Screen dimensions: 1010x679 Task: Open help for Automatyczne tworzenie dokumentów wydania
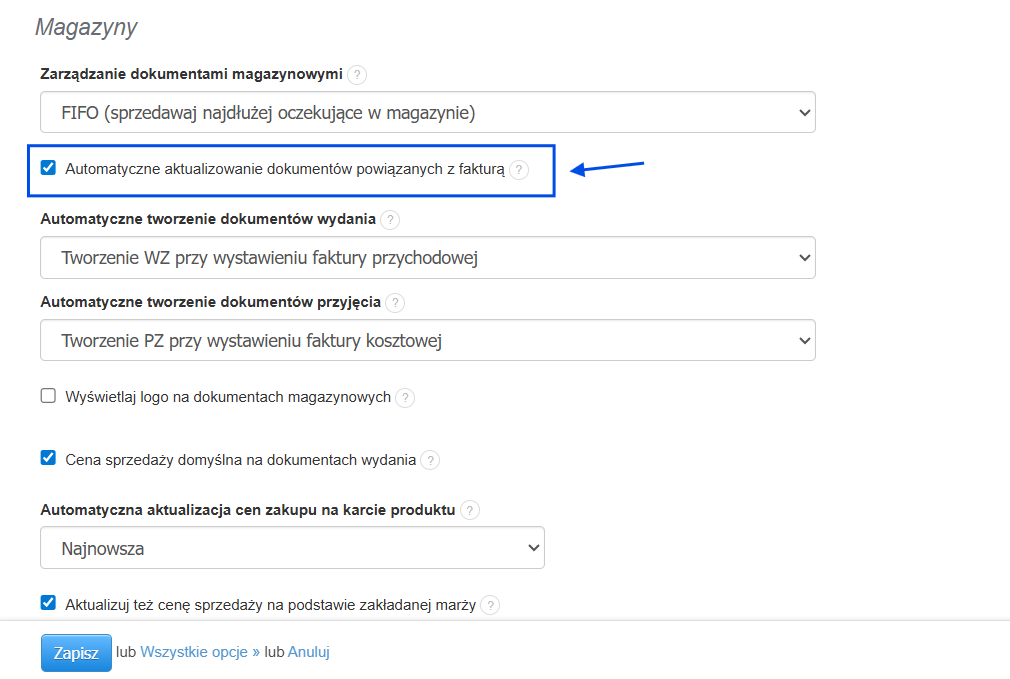[x=390, y=220]
